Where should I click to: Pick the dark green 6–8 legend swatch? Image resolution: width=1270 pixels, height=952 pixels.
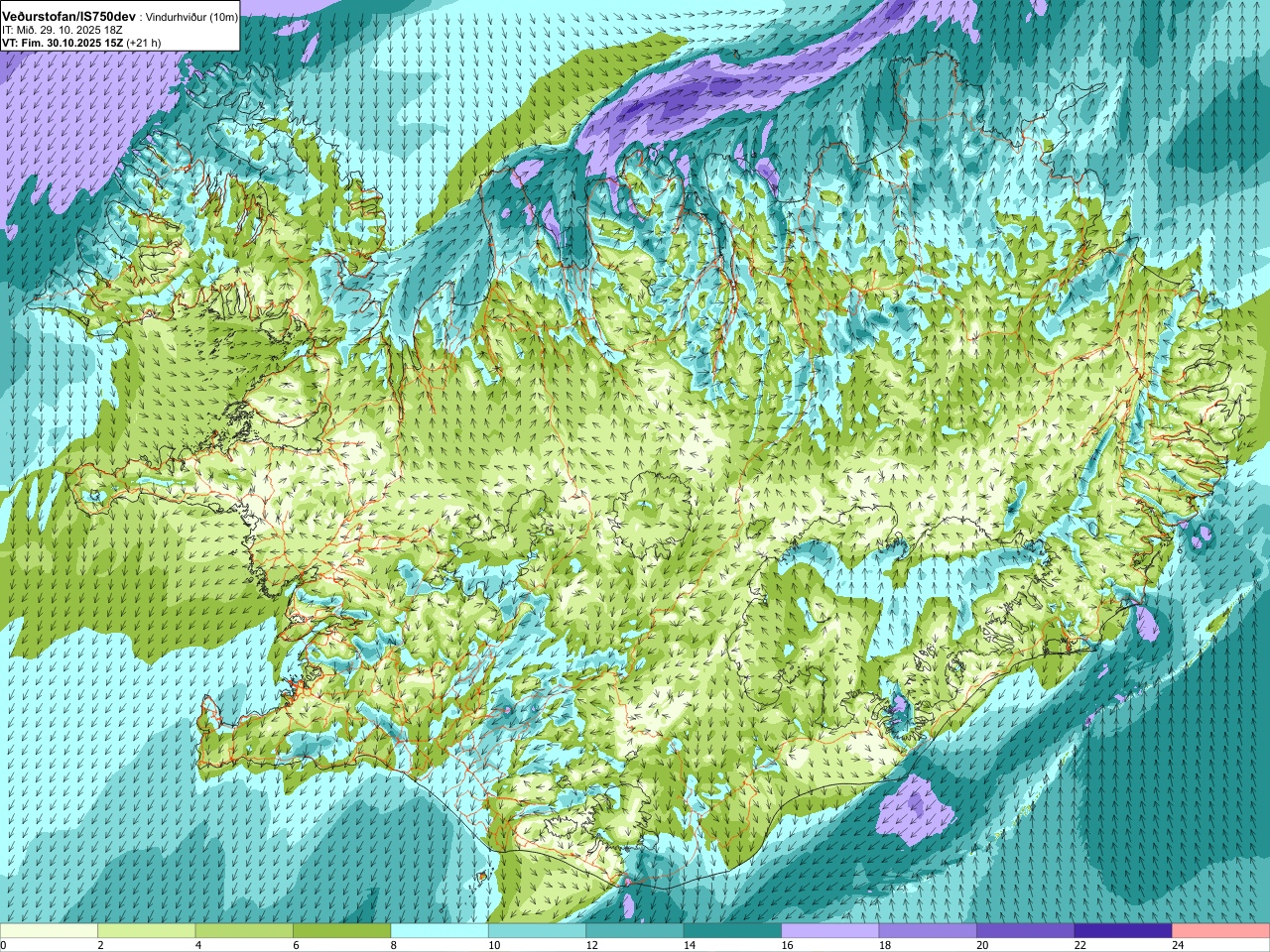pyautogui.click(x=342, y=931)
